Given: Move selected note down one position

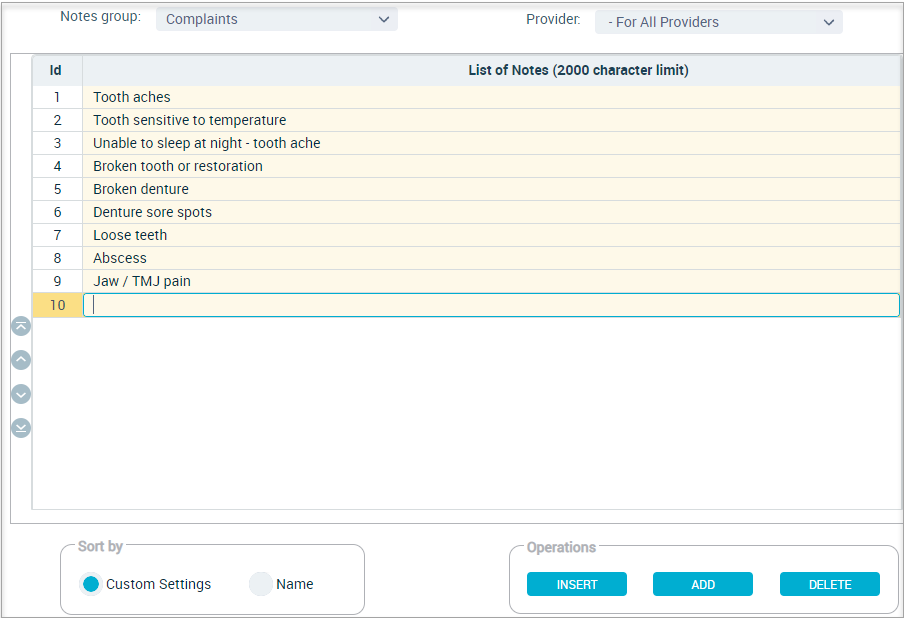Looking at the screenshot, I should pyautogui.click(x=21, y=394).
